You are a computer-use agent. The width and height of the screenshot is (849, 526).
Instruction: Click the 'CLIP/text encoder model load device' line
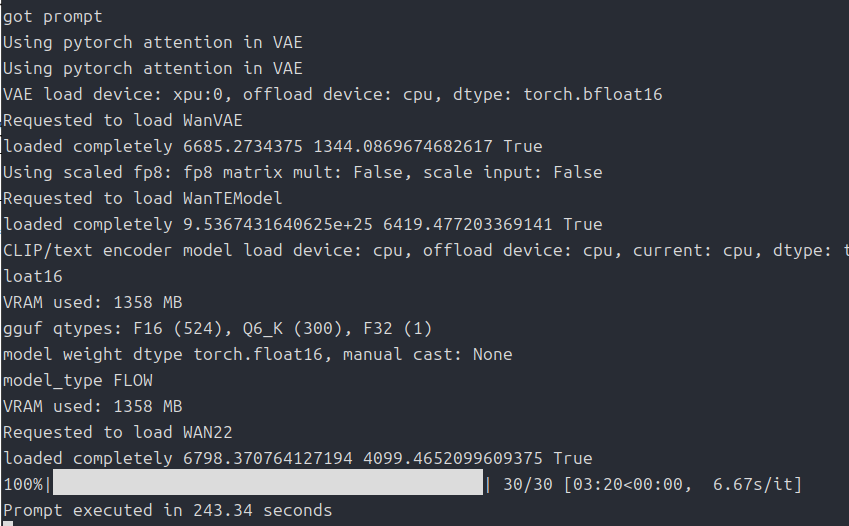click(425, 250)
